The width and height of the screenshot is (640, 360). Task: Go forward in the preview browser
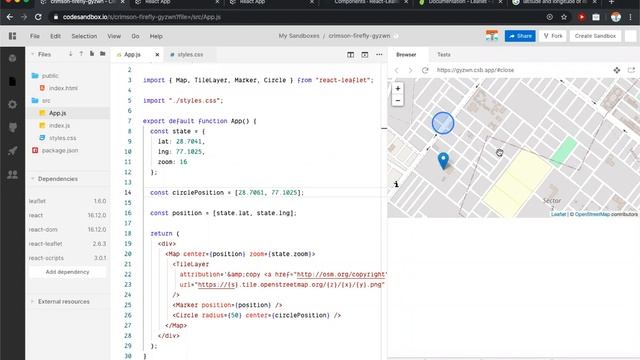[x=410, y=70]
